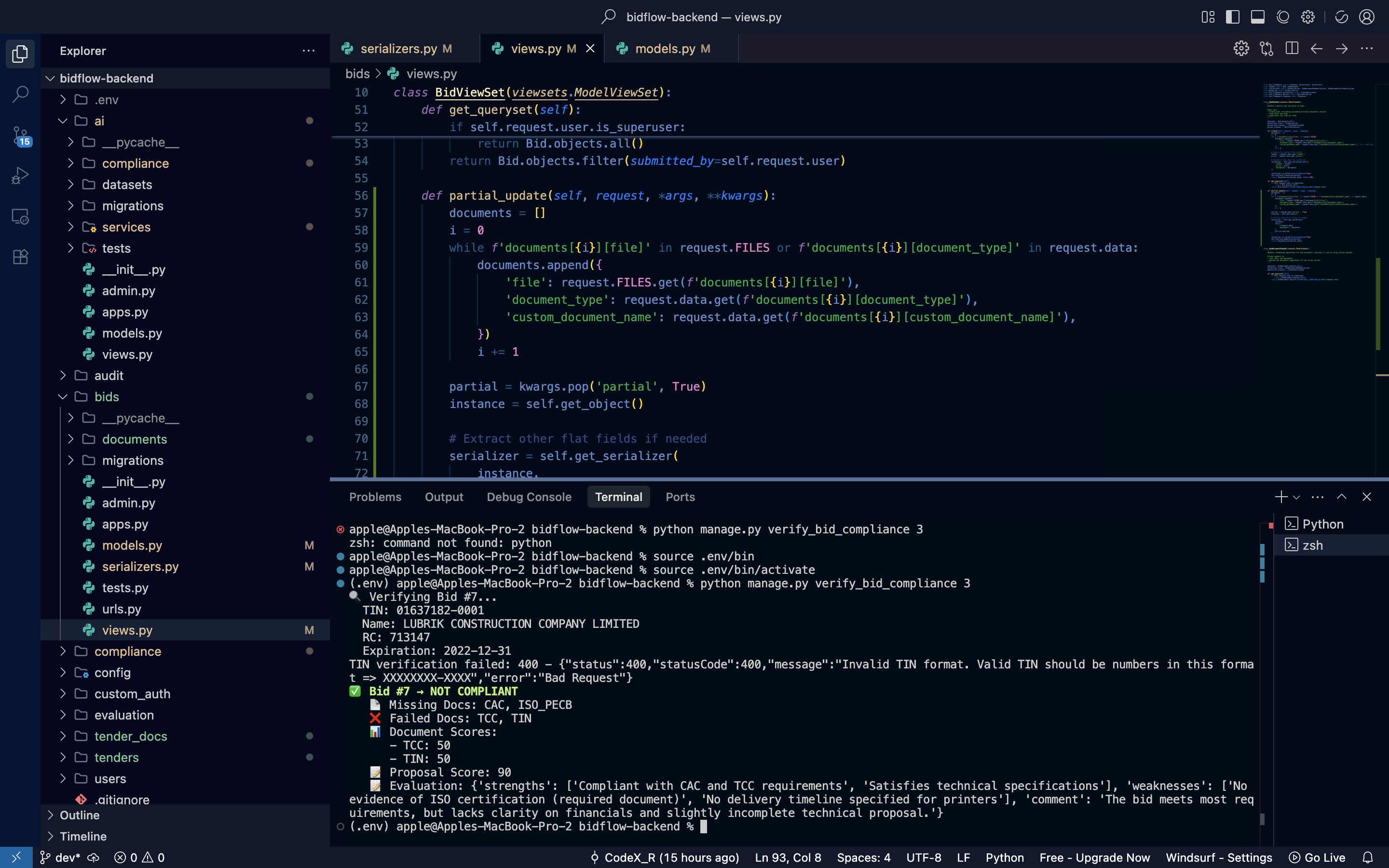Split the editor to the right
Image resolution: width=1389 pixels, height=868 pixels.
tap(1292, 48)
